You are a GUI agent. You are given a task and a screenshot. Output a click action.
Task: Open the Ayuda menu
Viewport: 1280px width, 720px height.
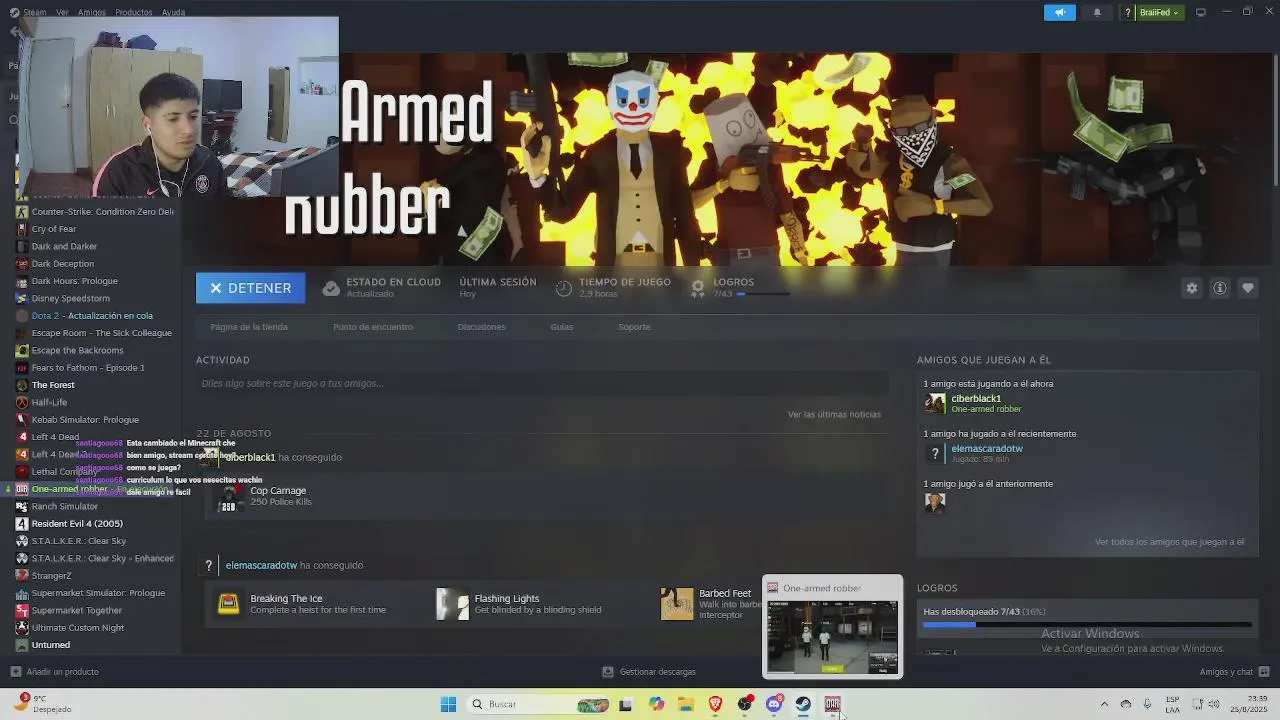pos(173,12)
